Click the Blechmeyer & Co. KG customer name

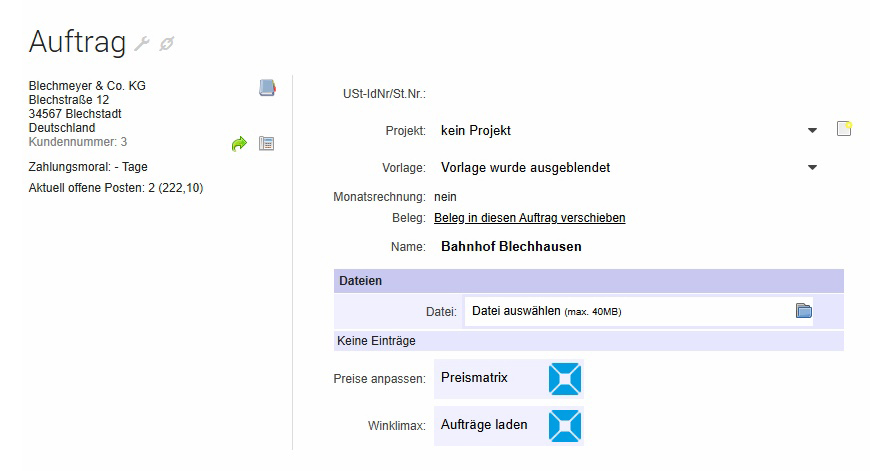click(x=87, y=86)
